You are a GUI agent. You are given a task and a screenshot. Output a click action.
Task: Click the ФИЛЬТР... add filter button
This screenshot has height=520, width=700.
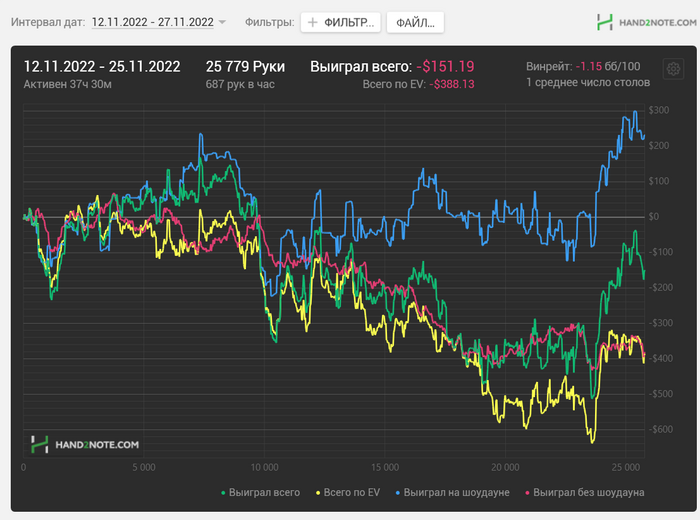tap(341, 22)
